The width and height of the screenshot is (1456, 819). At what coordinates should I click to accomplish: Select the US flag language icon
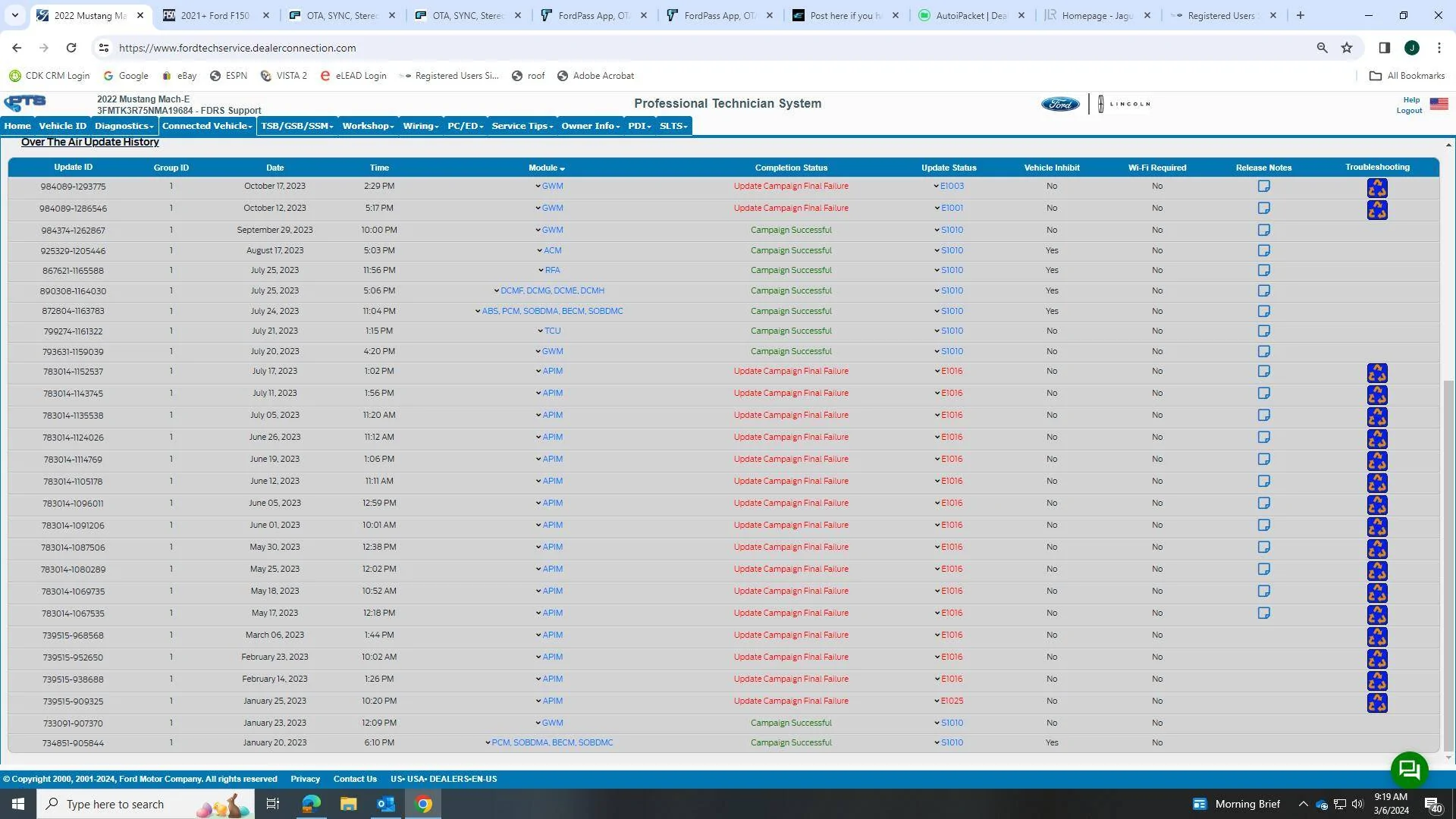[1439, 104]
